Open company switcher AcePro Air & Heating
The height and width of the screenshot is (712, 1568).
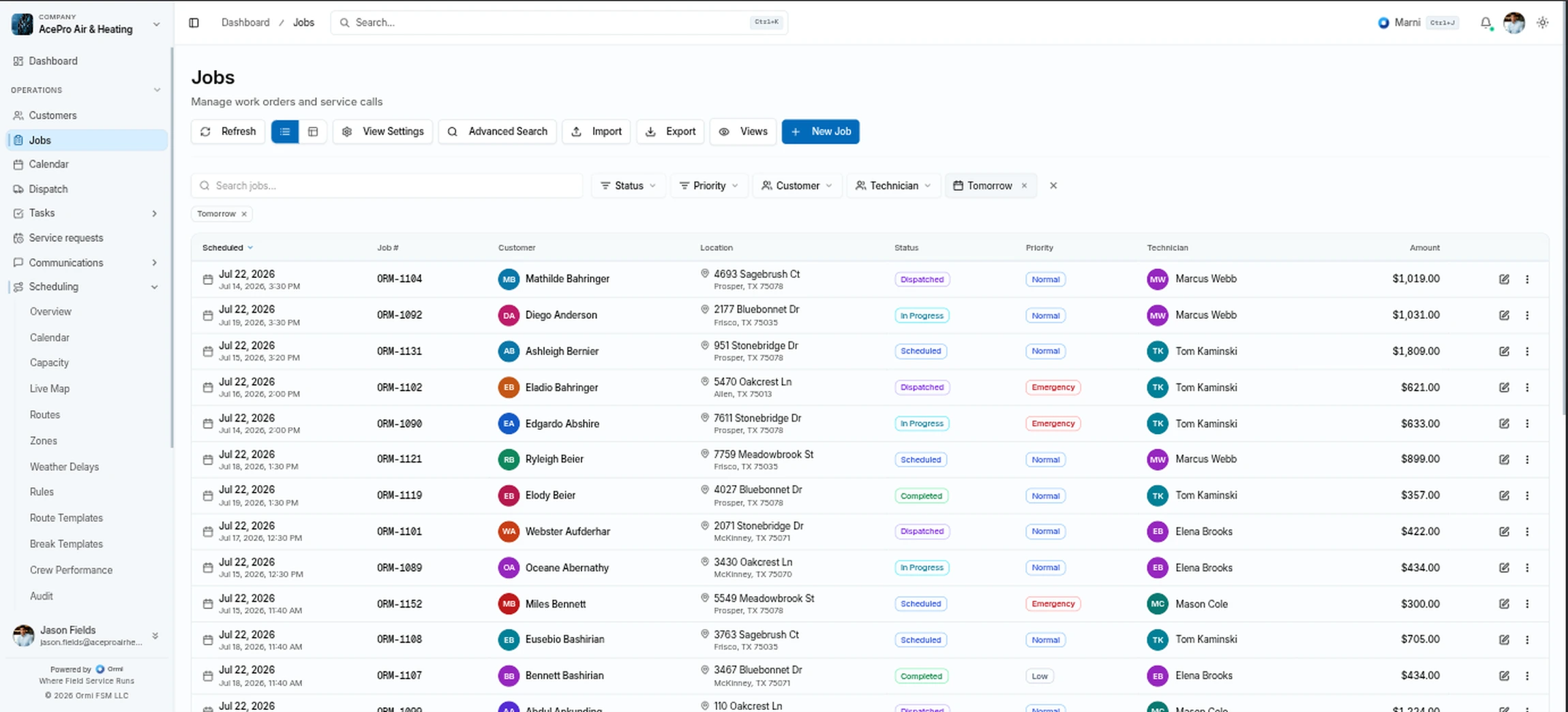click(x=87, y=25)
